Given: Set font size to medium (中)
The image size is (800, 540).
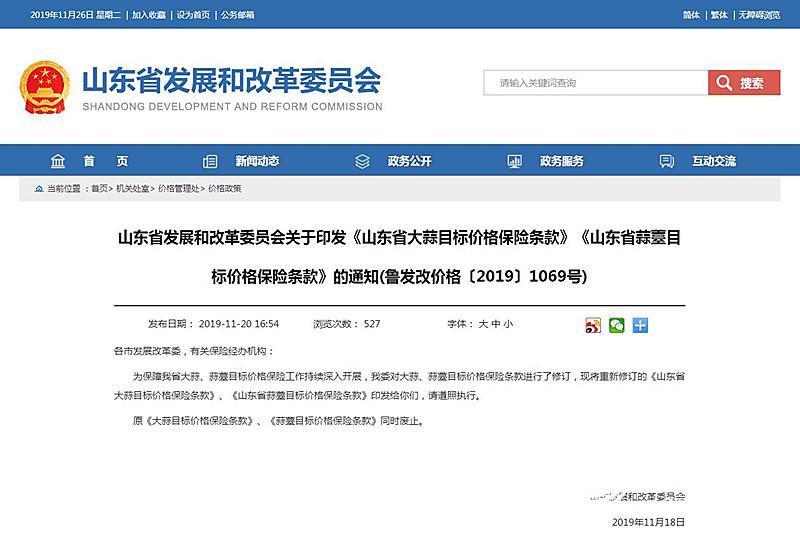Looking at the screenshot, I should coord(495,324).
